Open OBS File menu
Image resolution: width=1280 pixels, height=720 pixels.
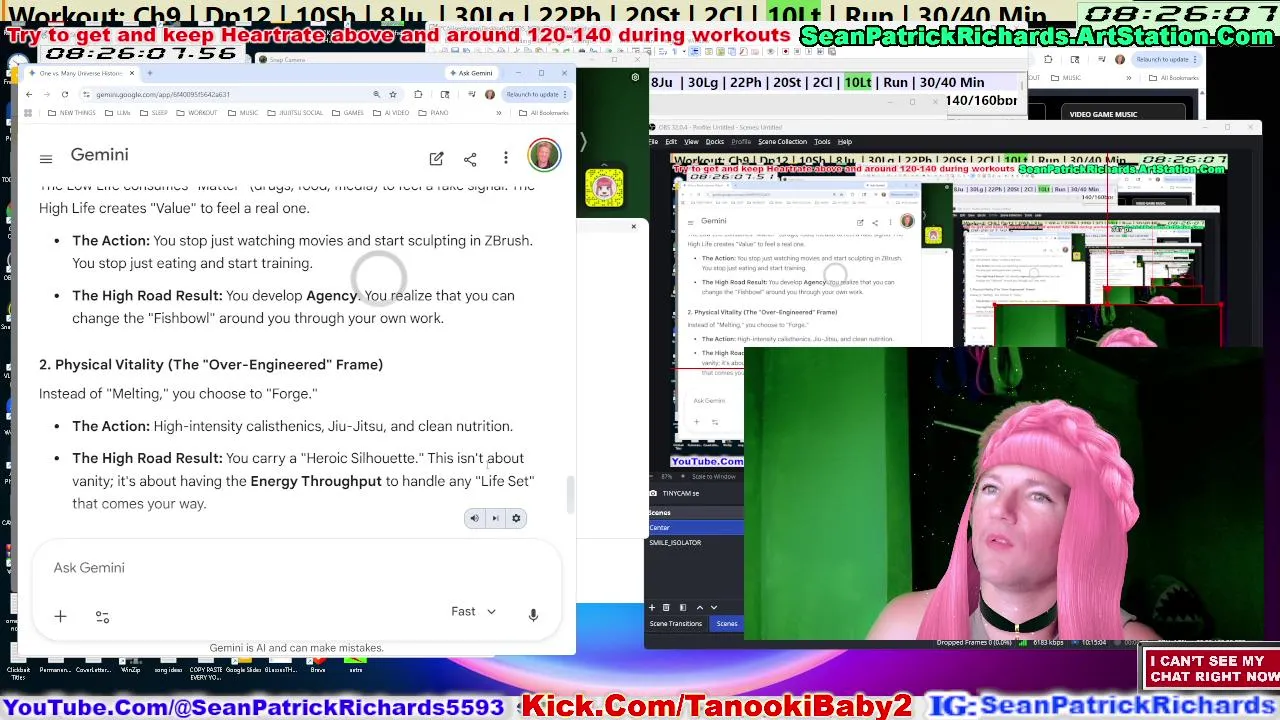coord(654,142)
